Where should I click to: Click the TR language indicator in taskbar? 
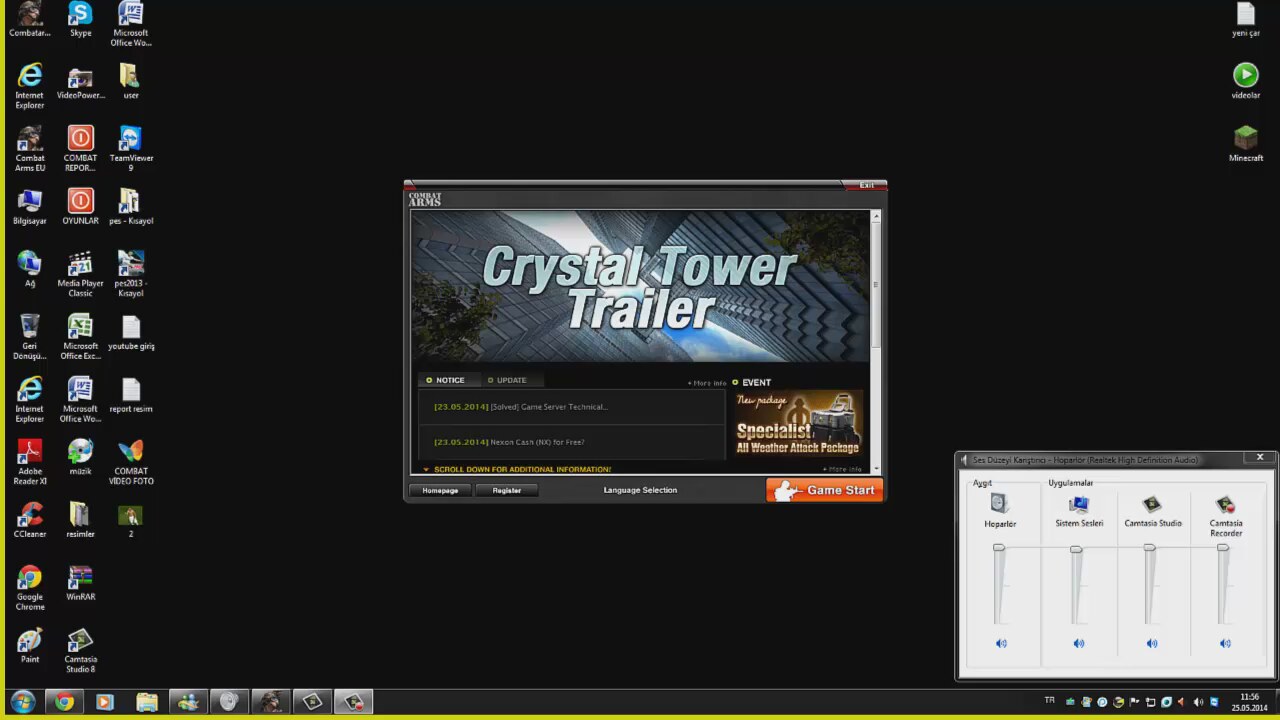[x=1049, y=700]
